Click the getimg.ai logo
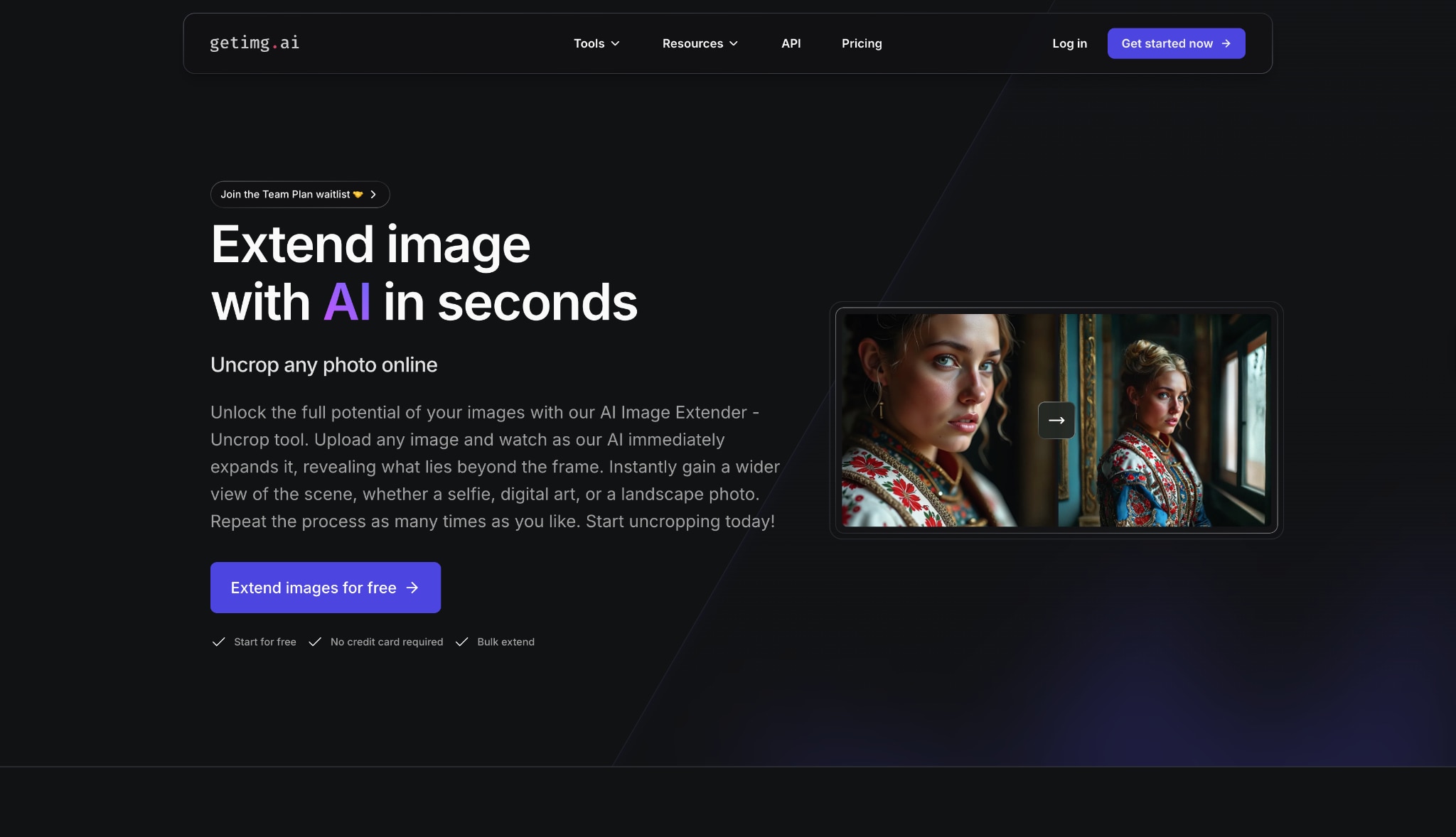Image resolution: width=1456 pixels, height=837 pixels. pyautogui.click(x=254, y=43)
